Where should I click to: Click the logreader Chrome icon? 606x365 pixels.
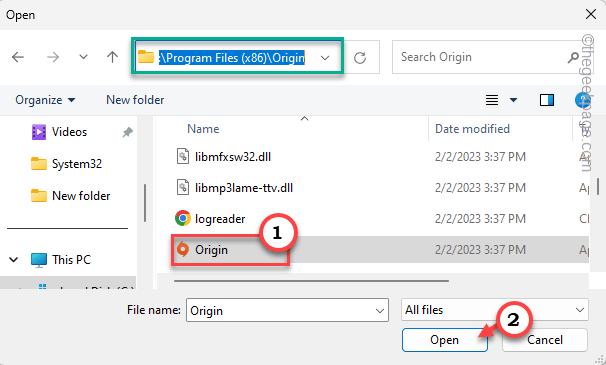[183, 218]
